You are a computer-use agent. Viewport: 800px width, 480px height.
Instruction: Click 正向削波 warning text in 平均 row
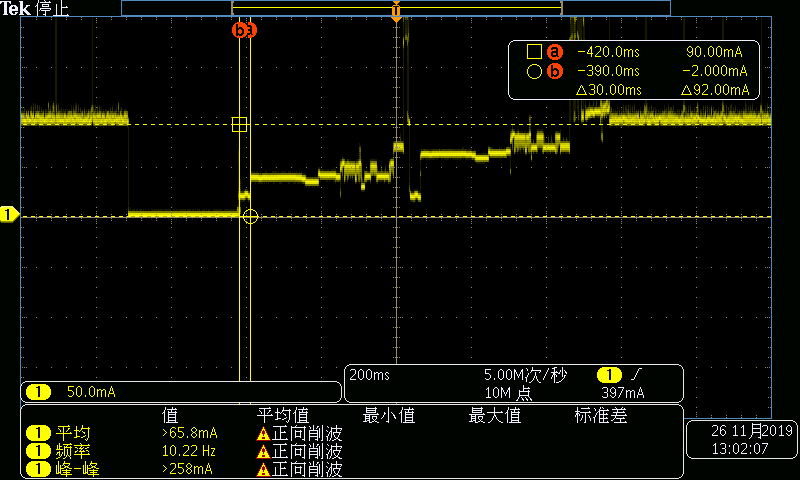(307, 434)
